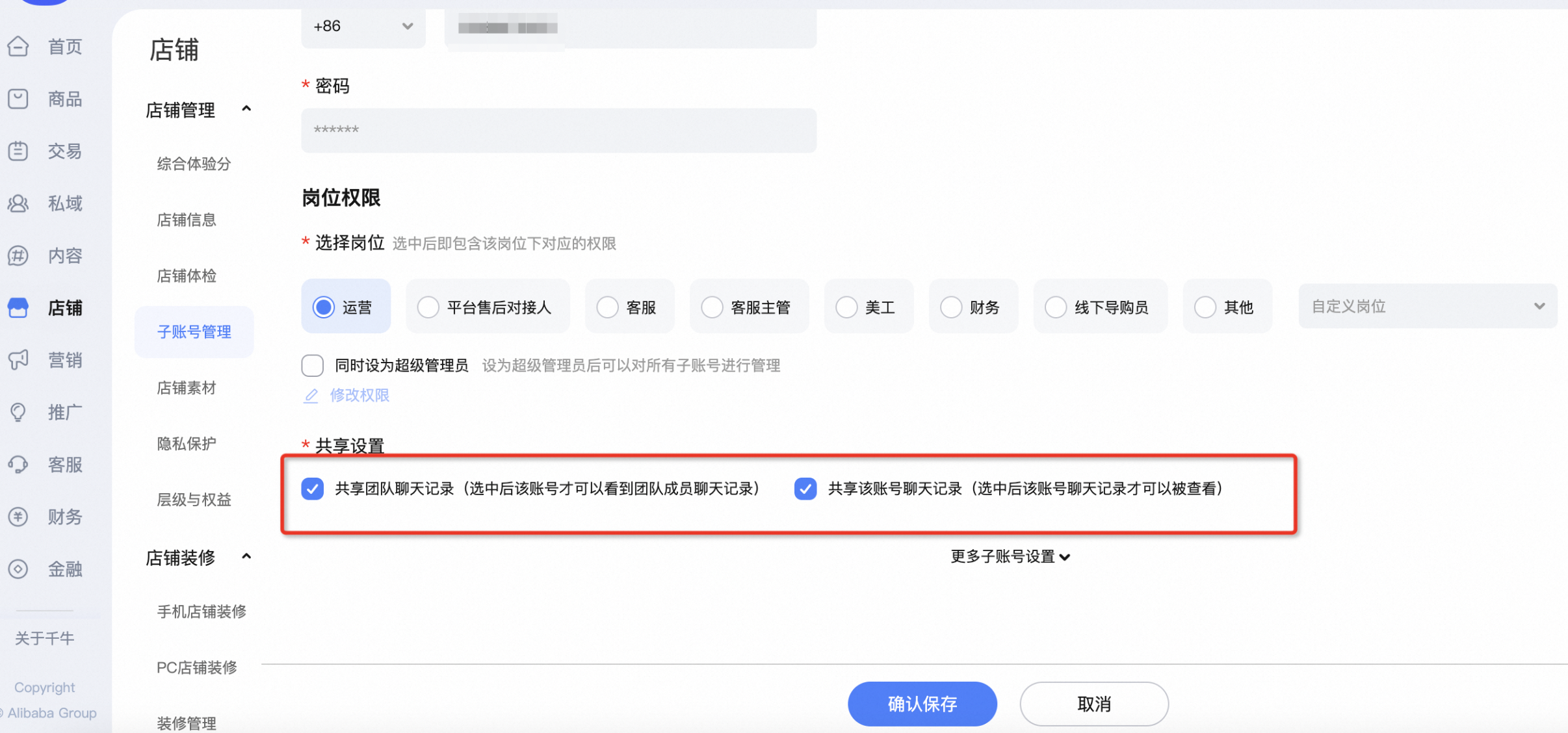Screen dimensions: 1568x733
Task: Pick the 其他 role radio button
Action: (x=1205, y=307)
